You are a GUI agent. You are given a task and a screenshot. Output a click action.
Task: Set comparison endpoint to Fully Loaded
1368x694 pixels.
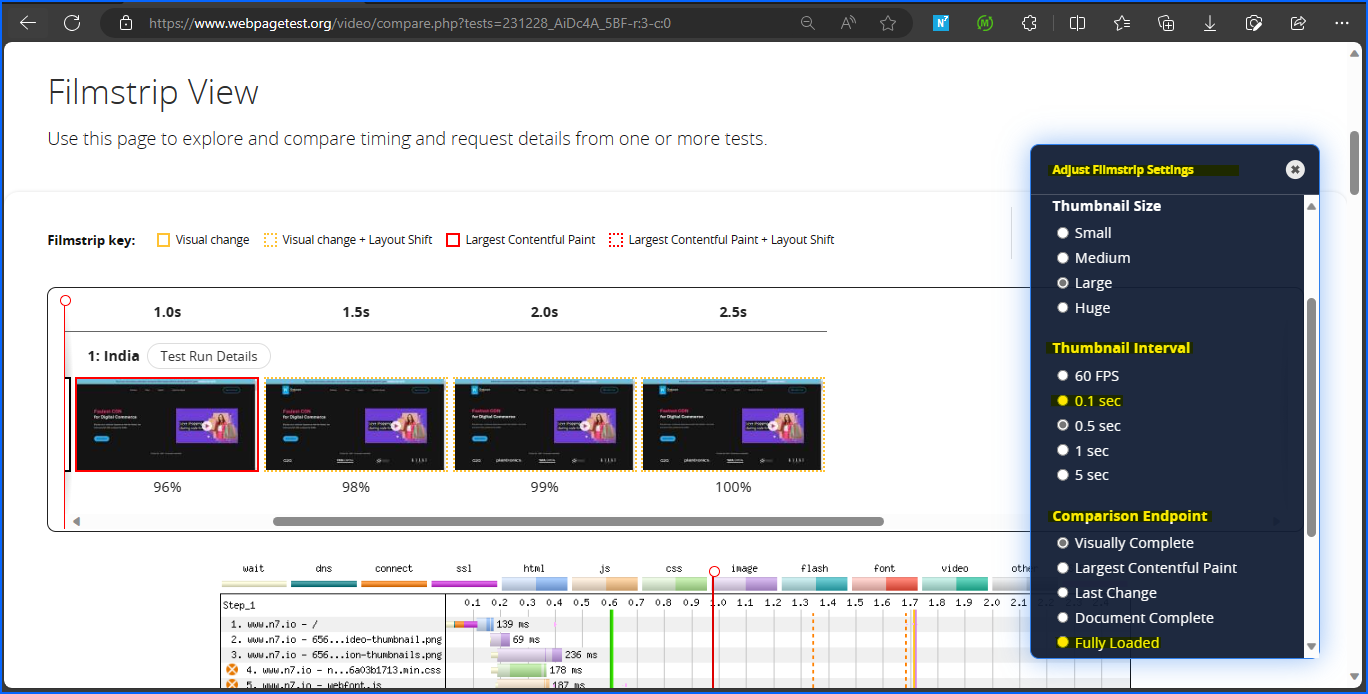1063,643
